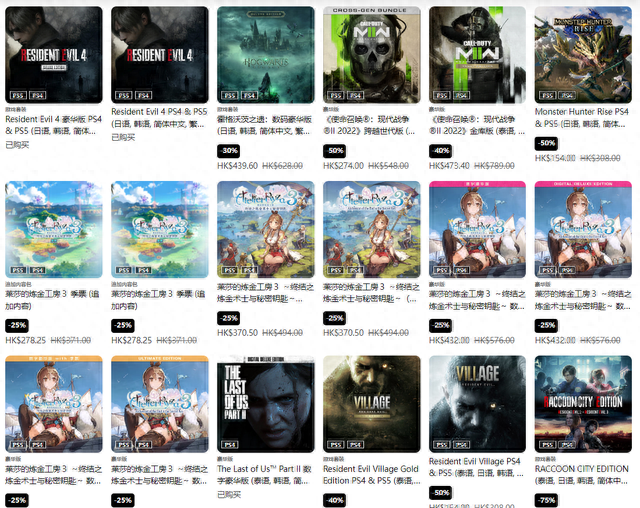Open the 霍格沃茨之遗:数码豪华版 title link
Viewport: 640px width, 508px height.
(264, 125)
